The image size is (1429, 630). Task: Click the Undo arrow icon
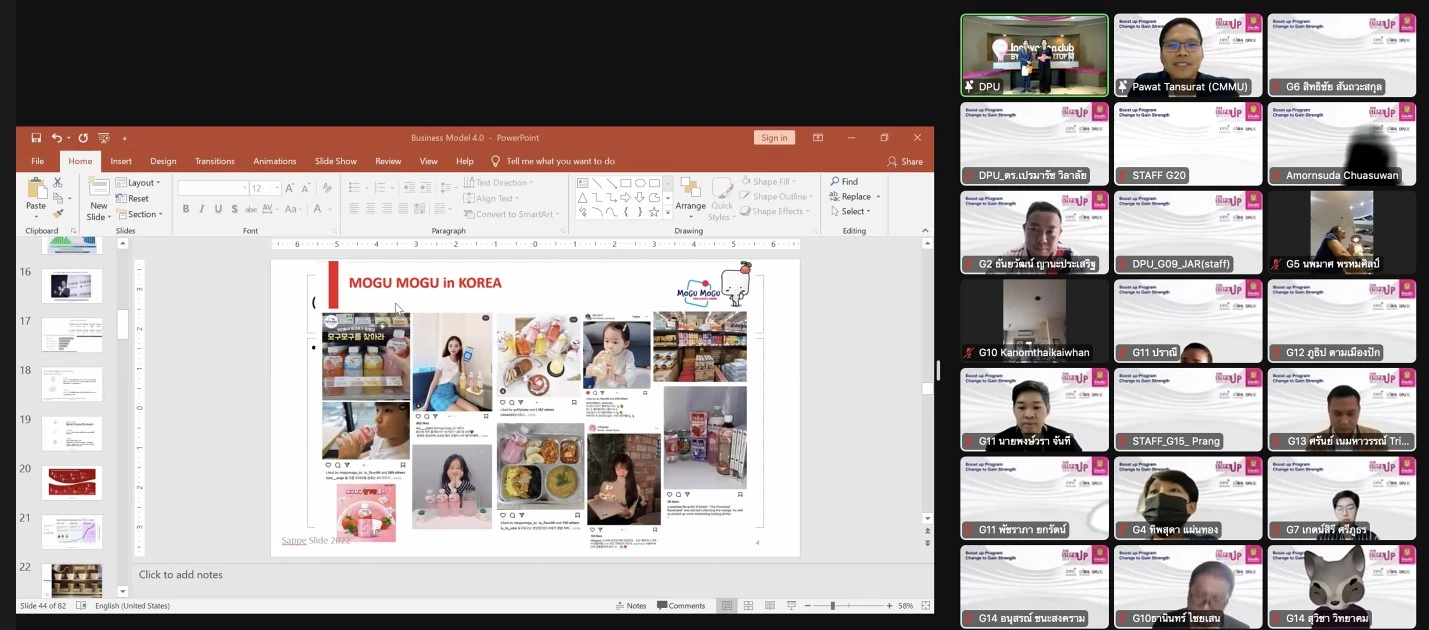[57, 138]
